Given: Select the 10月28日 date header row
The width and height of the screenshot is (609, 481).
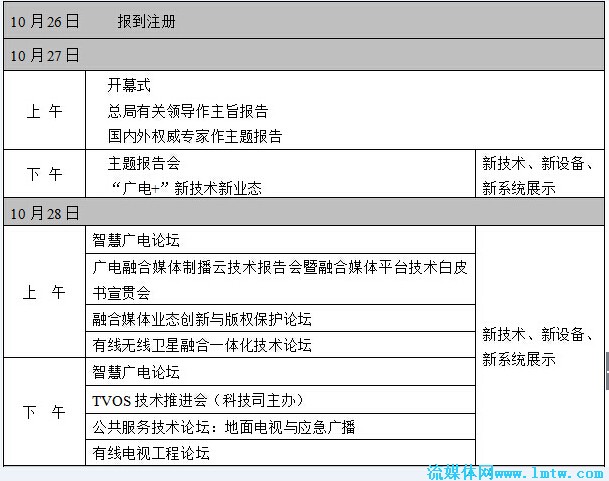Looking at the screenshot, I should [x=46, y=213].
